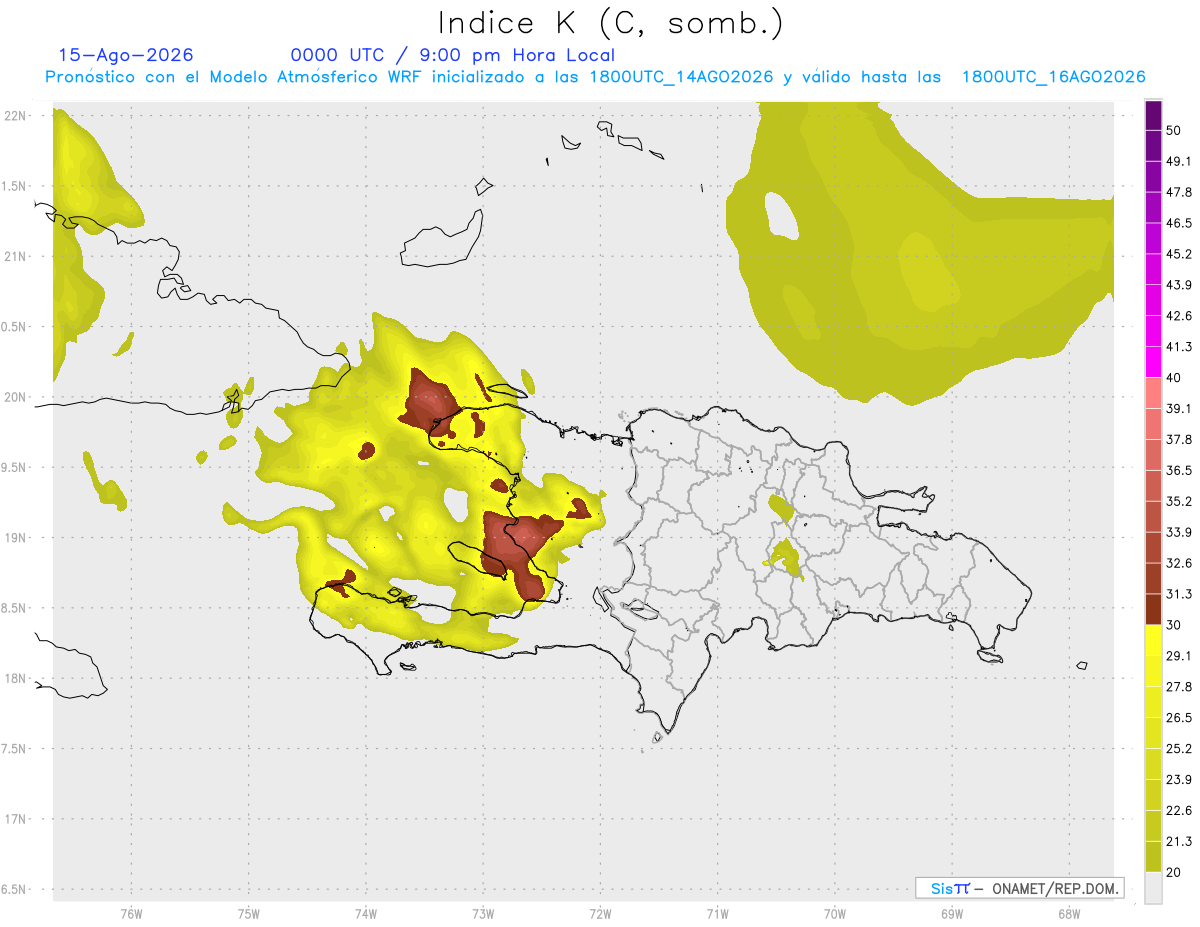Screen dimensions: 1200x927
Task: Click the '31.3' value on color scale
Action: (x=1179, y=594)
